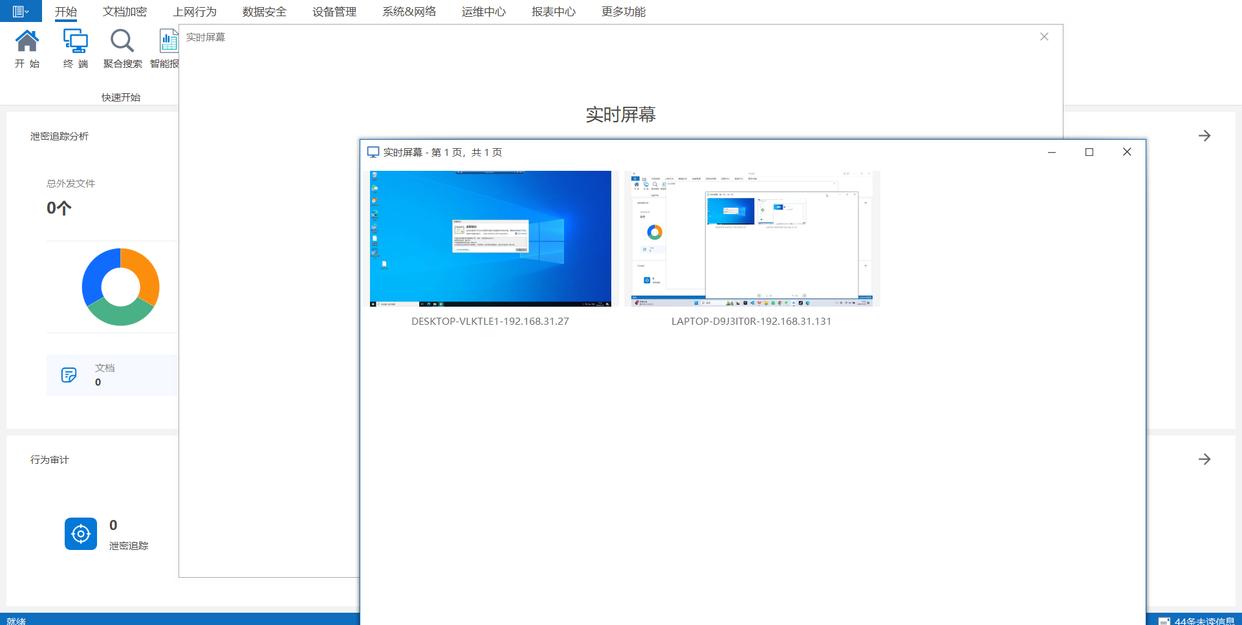Open the 运维中心 tab
Viewport: 1242px width, 625px height.
(x=483, y=12)
